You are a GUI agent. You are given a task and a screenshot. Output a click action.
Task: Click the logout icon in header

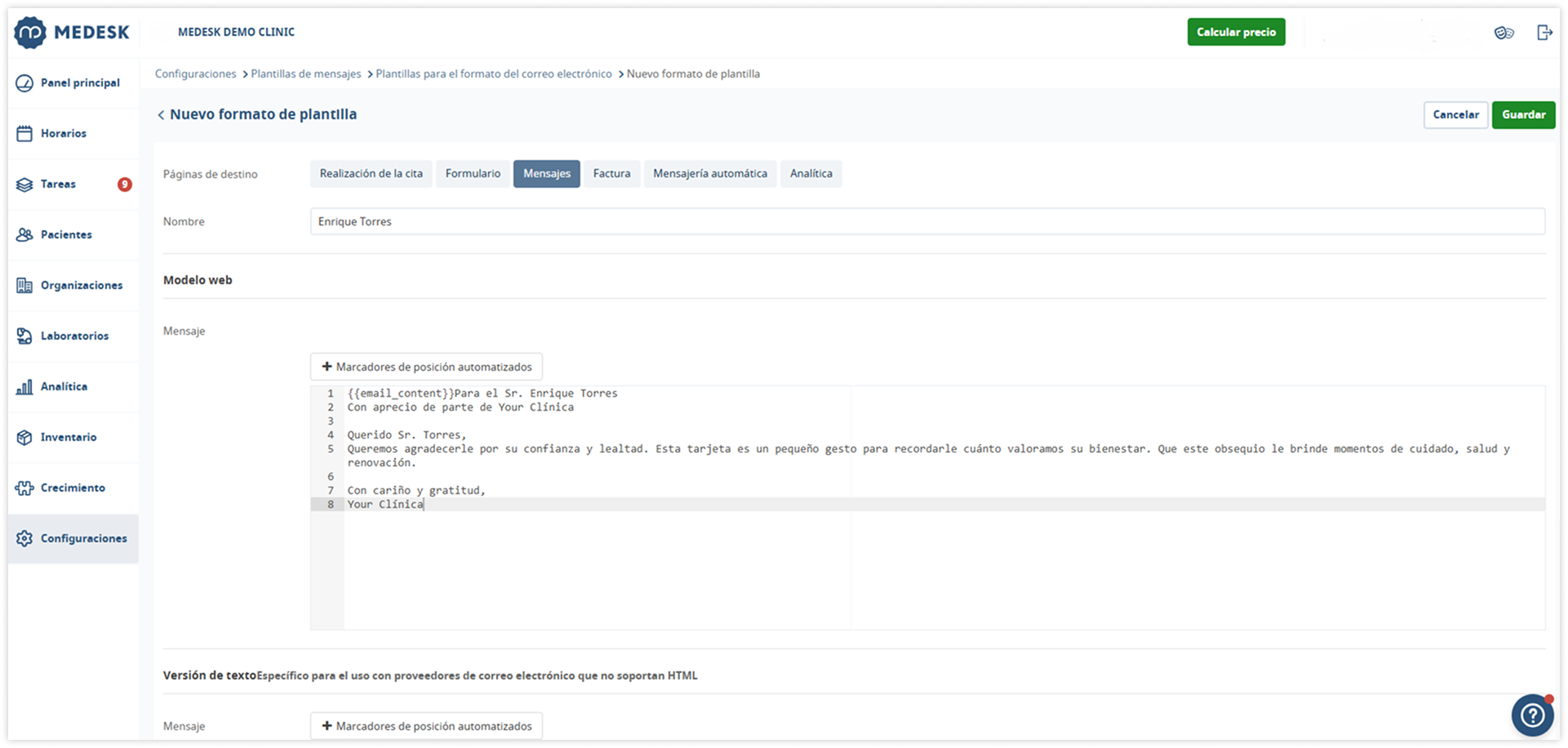(1544, 33)
